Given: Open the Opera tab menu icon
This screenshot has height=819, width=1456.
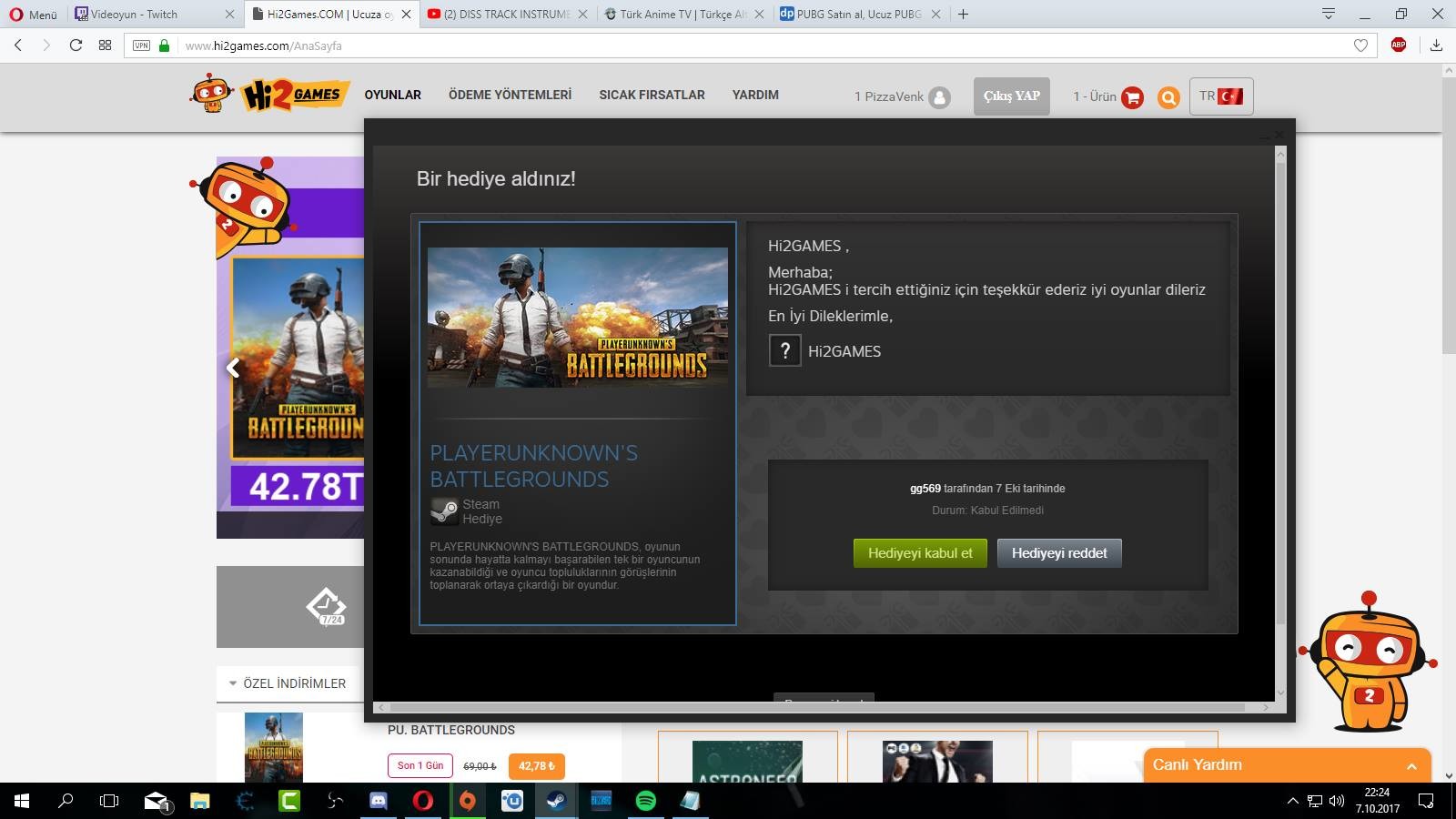Looking at the screenshot, I should pyautogui.click(x=1329, y=14).
